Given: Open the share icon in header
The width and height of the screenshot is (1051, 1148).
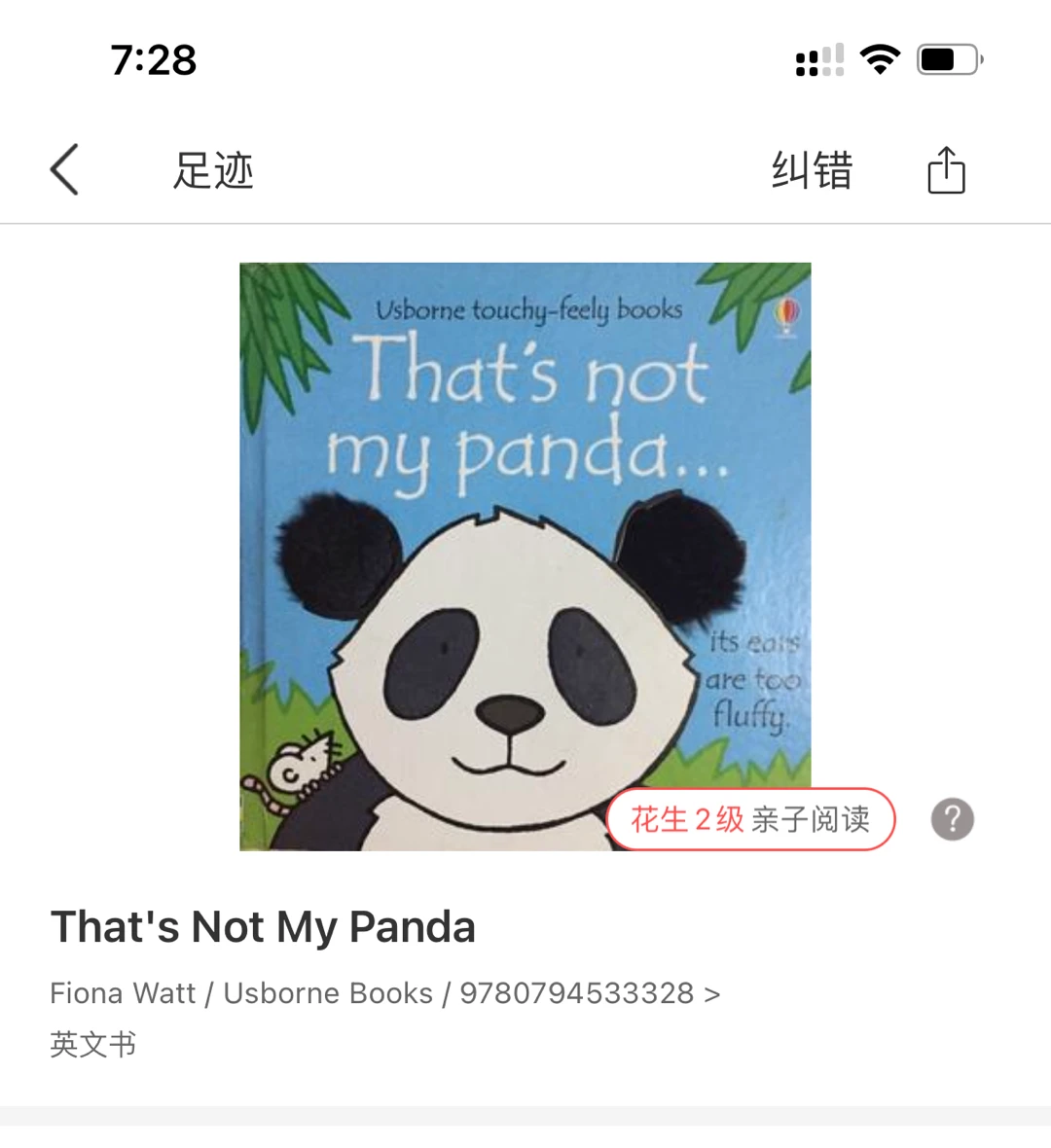Looking at the screenshot, I should (946, 170).
